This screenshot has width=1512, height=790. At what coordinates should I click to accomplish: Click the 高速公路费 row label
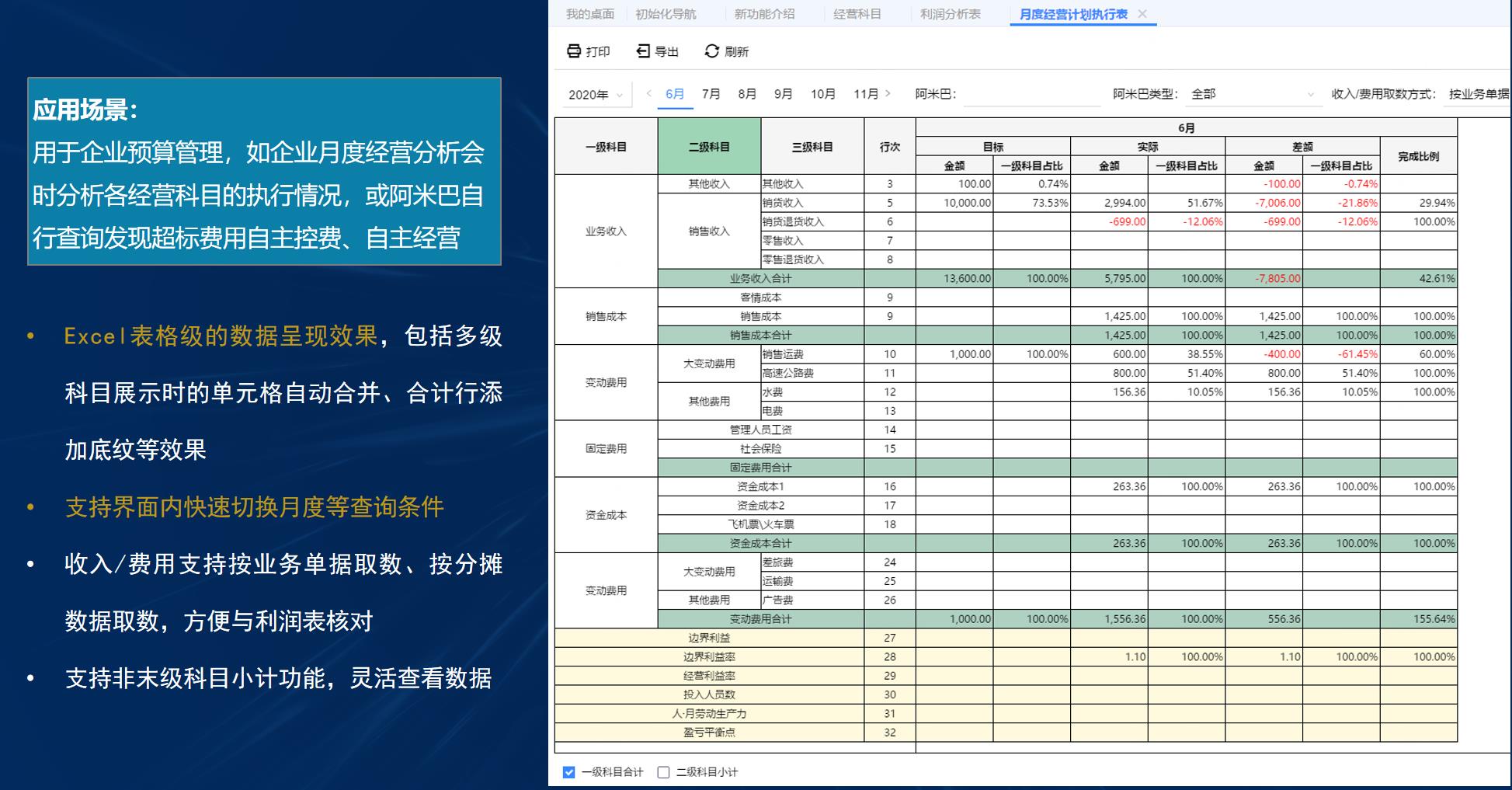812,373
